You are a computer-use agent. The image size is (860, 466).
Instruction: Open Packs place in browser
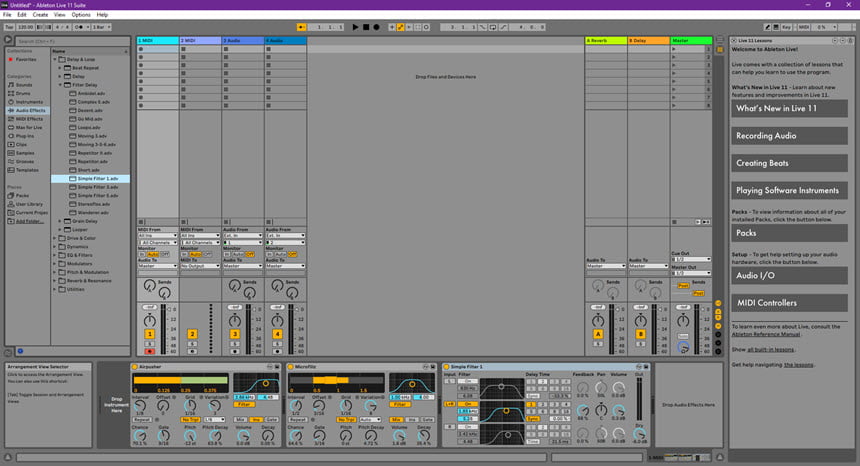[22, 195]
